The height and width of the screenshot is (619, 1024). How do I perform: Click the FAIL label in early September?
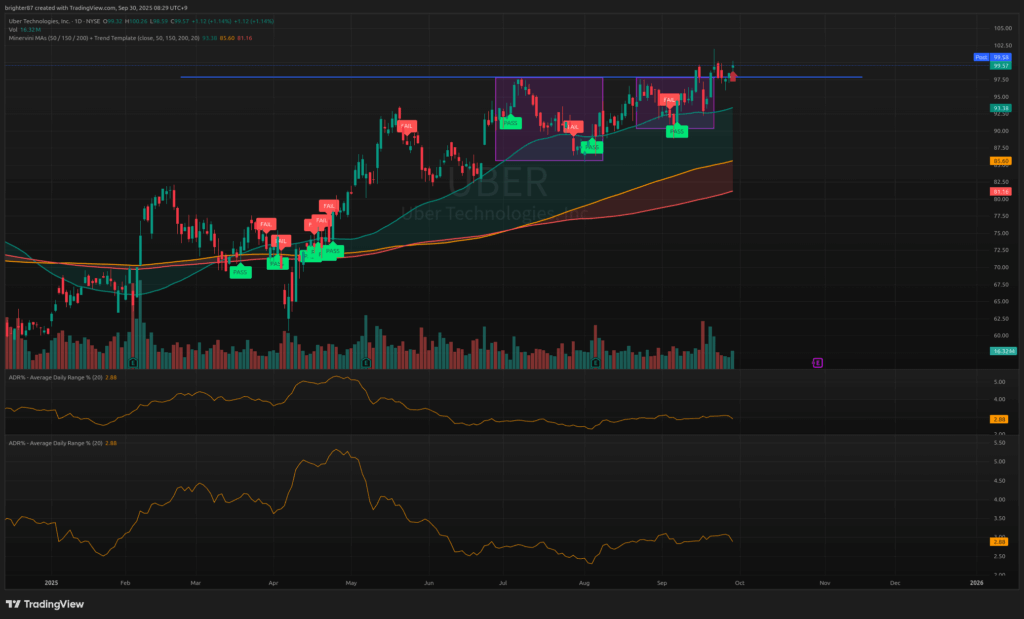669,100
